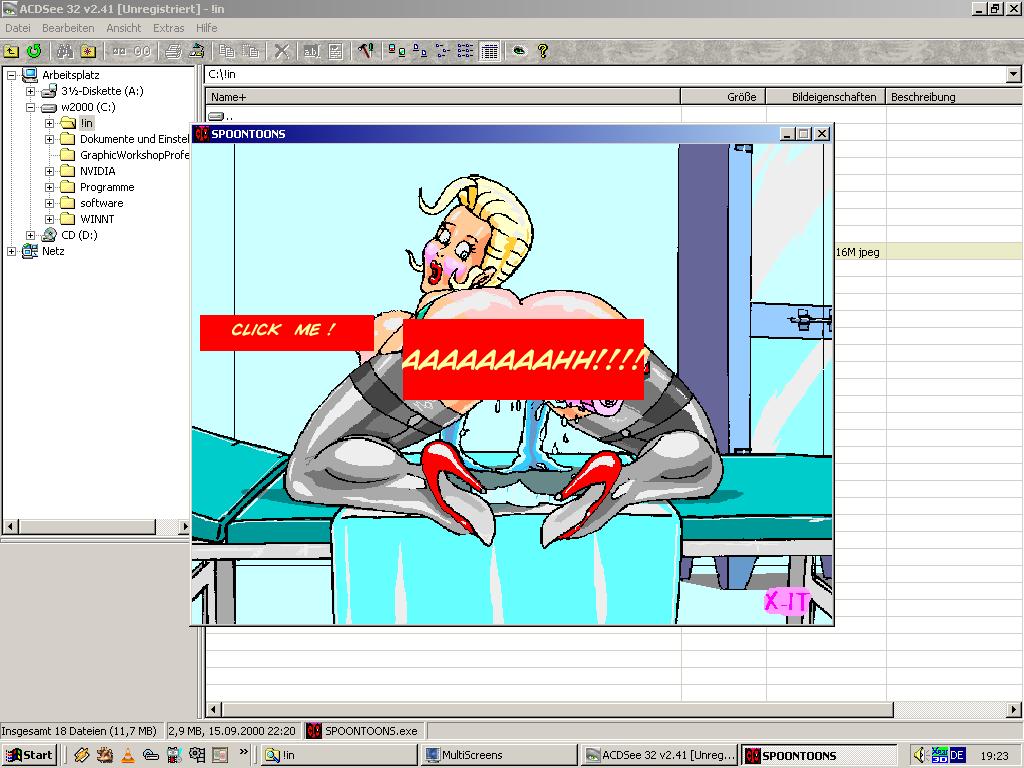Expand the CD (D:) drive node
Screen dimensions: 1024x768
pyautogui.click(x=31, y=235)
